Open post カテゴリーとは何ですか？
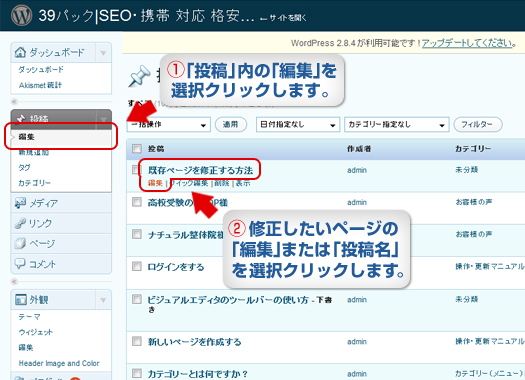This screenshot has height=380, width=525. point(198,374)
